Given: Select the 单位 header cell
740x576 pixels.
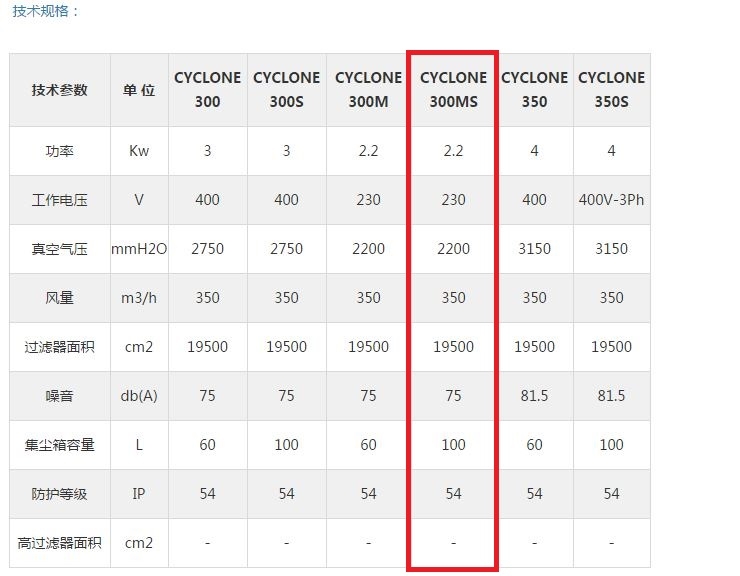Looking at the screenshot, I should pyautogui.click(x=139, y=90).
